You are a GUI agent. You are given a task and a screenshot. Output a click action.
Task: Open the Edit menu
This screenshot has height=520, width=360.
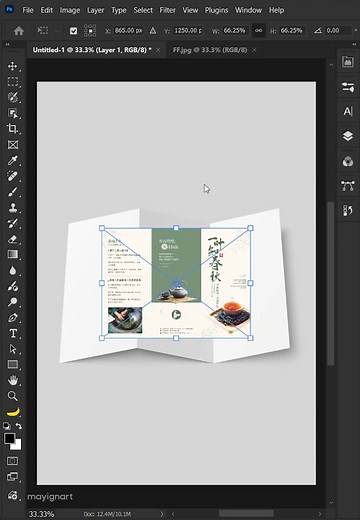pyautogui.click(x=47, y=10)
